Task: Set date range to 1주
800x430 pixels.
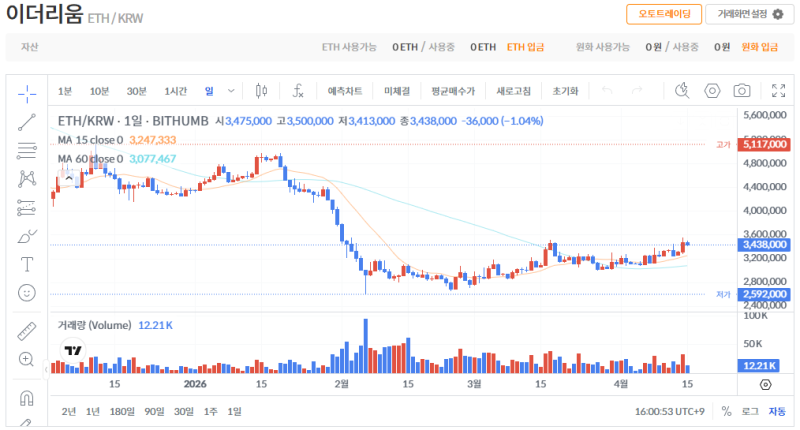Action: pyautogui.click(x=210, y=412)
